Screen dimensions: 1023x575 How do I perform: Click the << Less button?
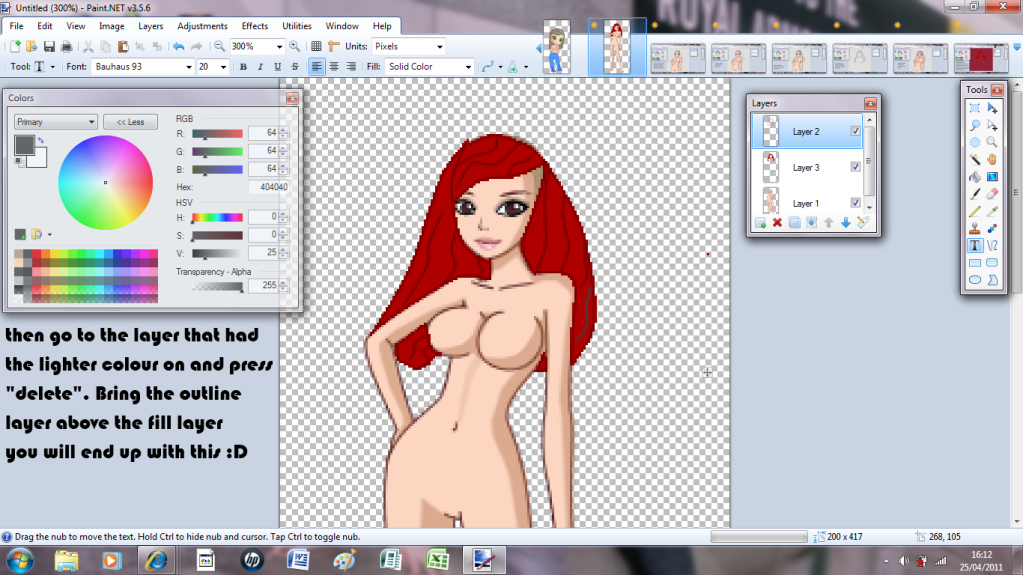[x=130, y=122]
